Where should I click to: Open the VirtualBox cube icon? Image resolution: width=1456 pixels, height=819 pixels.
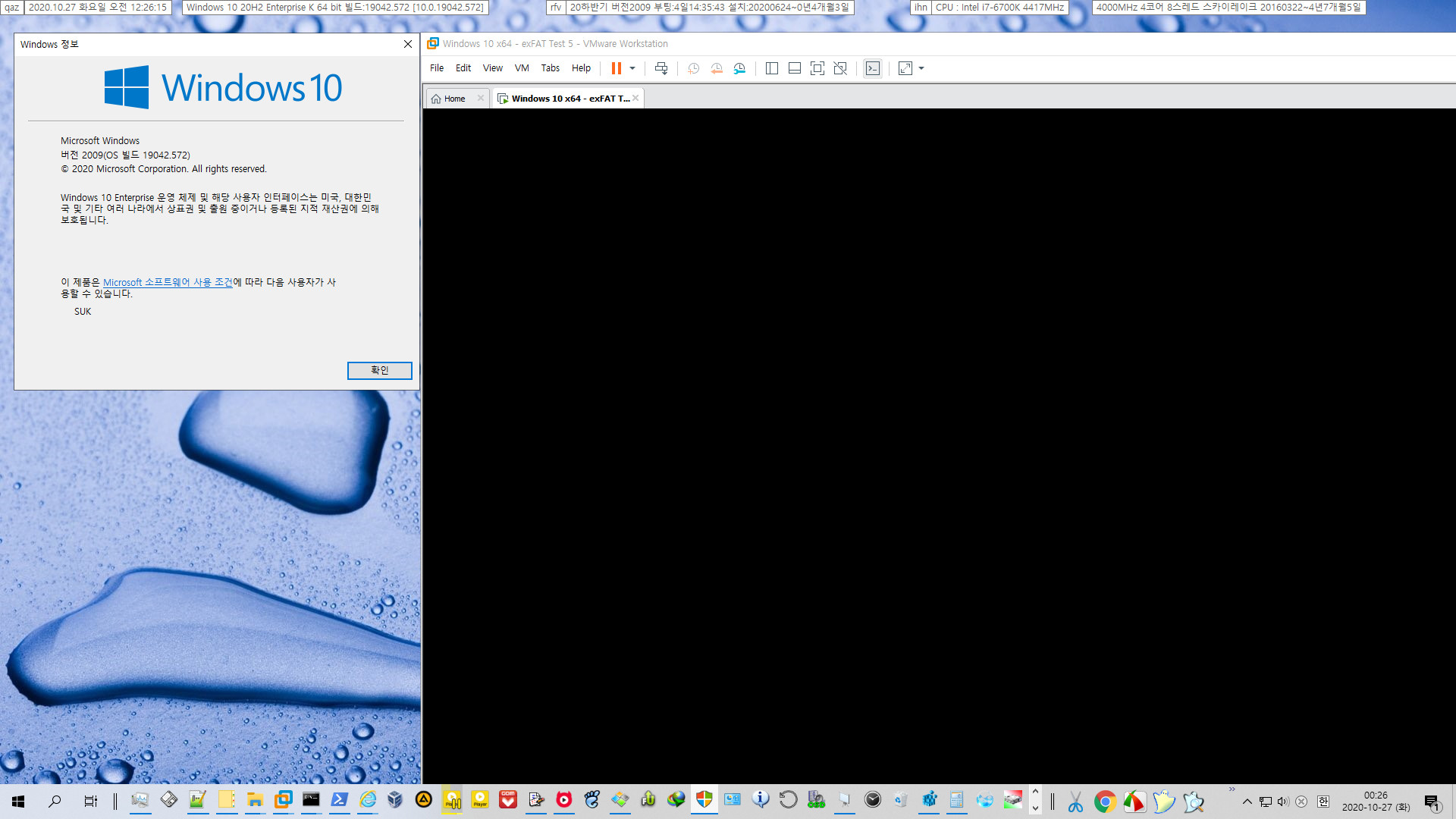pyautogui.click(x=395, y=800)
